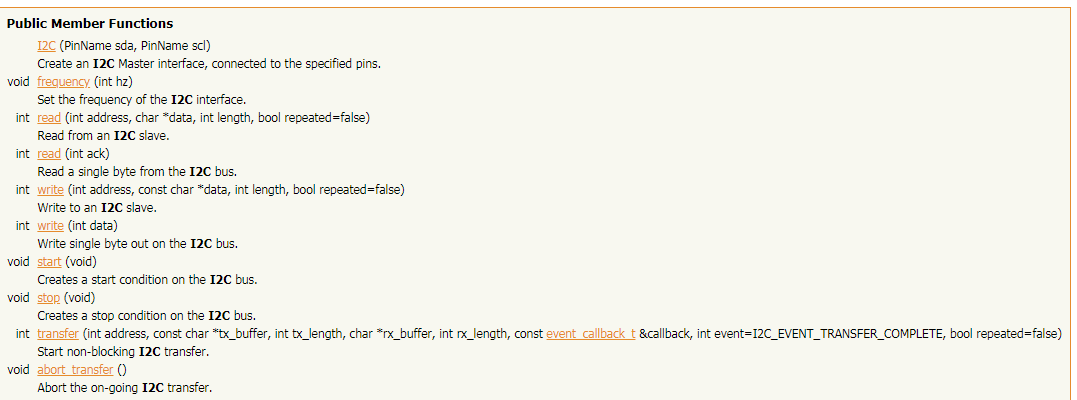
Task: Click 'Write single byte out' description
Action: [x=147, y=243]
